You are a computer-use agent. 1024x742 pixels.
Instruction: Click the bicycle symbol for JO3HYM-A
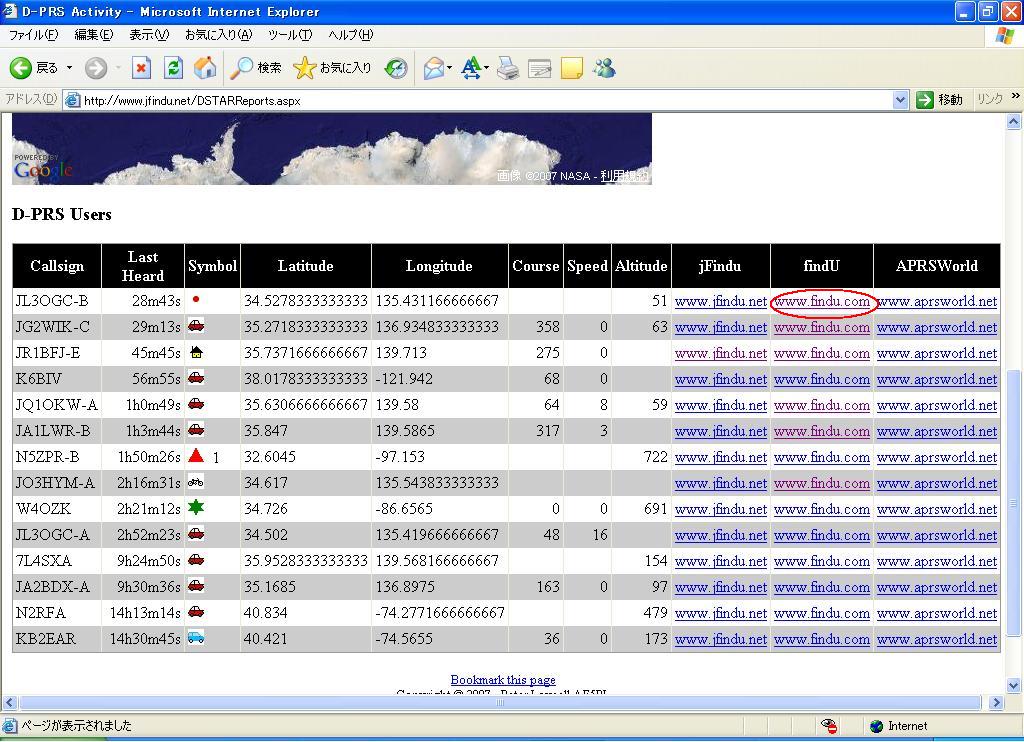tap(196, 482)
